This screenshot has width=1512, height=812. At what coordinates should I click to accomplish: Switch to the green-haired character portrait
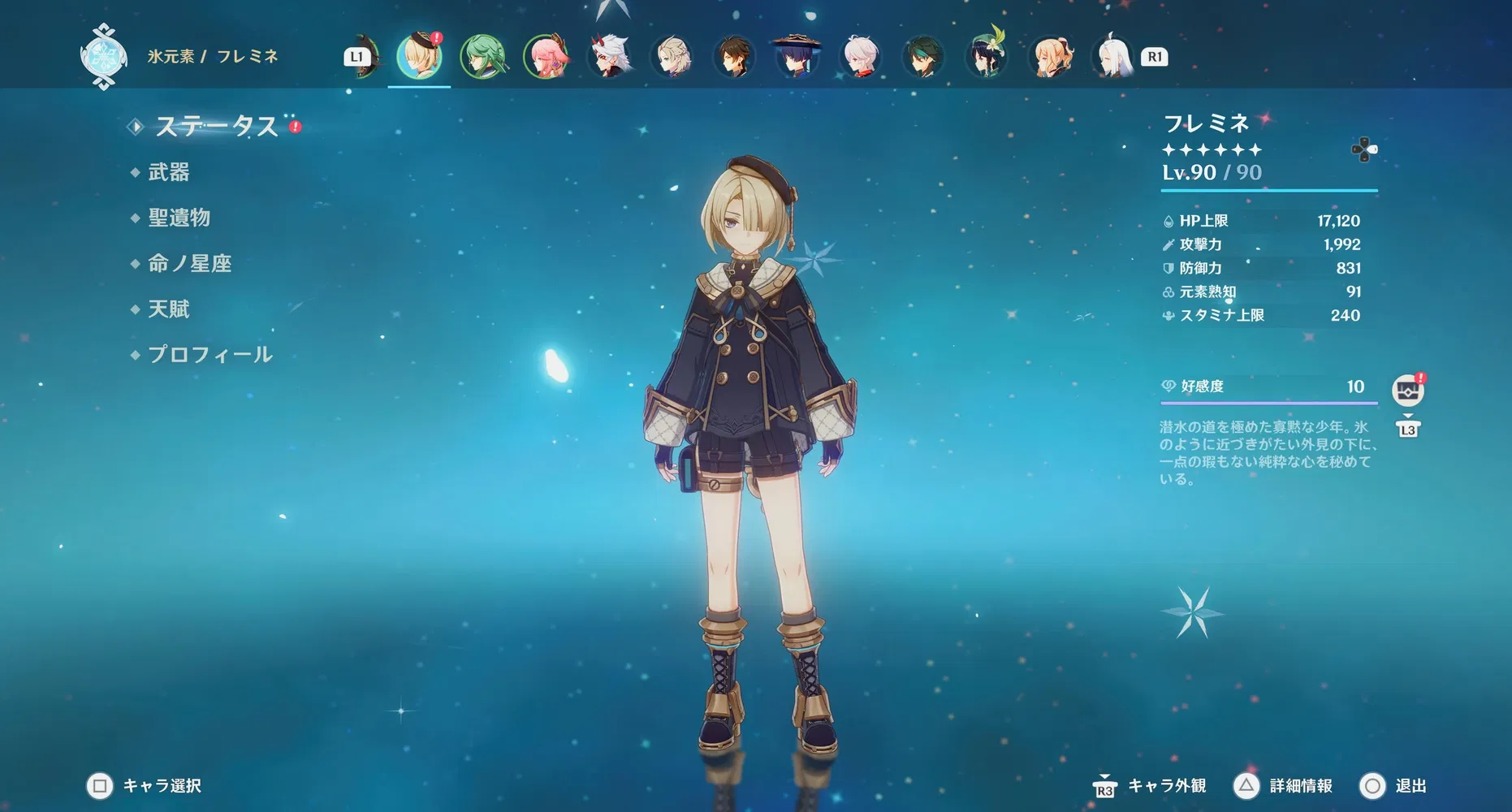(x=482, y=56)
